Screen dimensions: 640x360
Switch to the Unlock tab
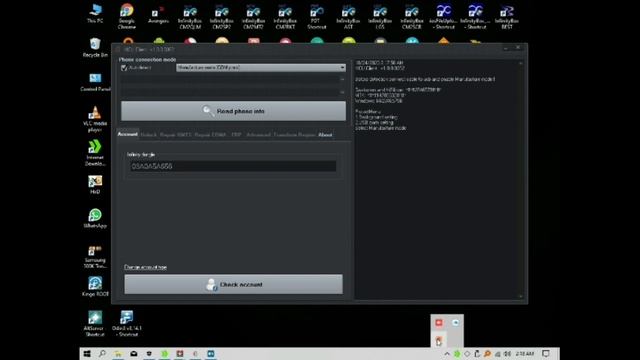click(x=149, y=135)
